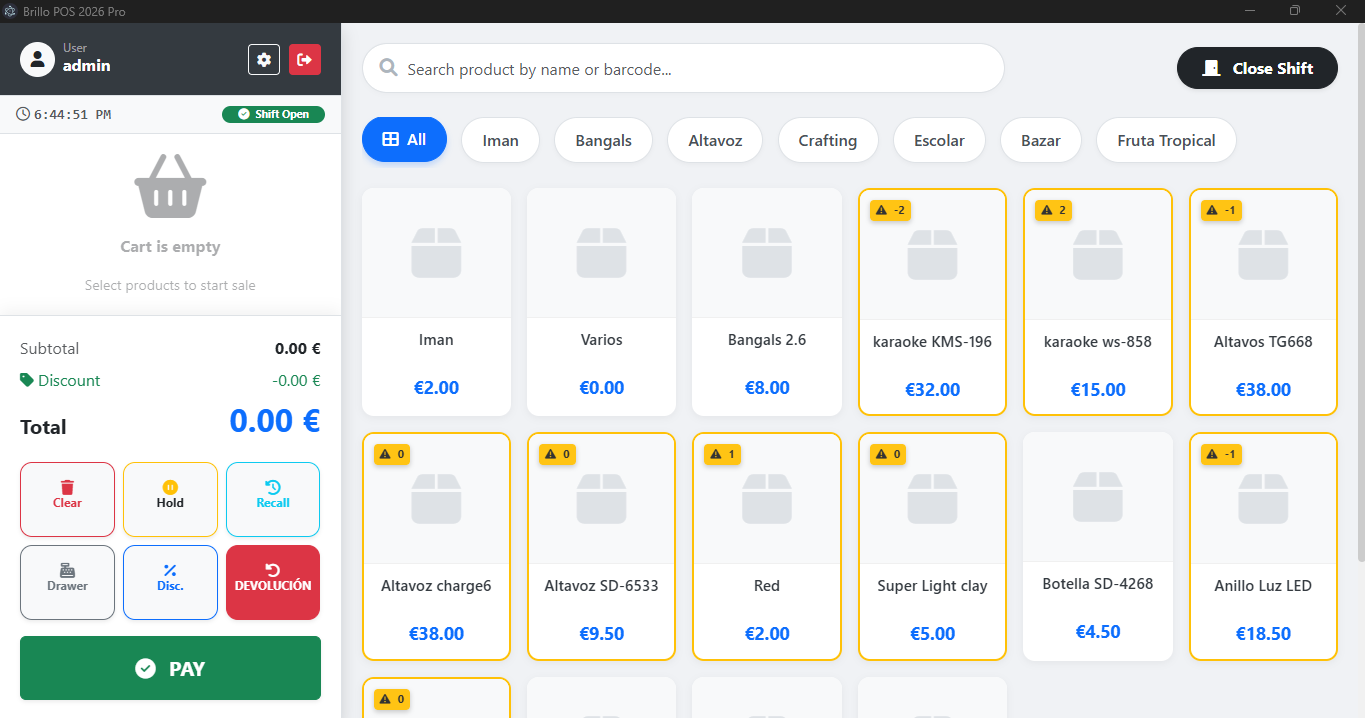Start a return with DEVOLUCIÓN button
This screenshot has width=1365, height=718.
pyautogui.click(x=273, y=582)
